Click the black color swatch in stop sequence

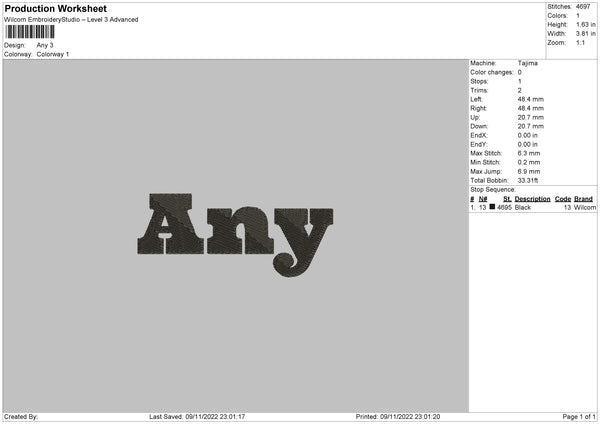492,207
